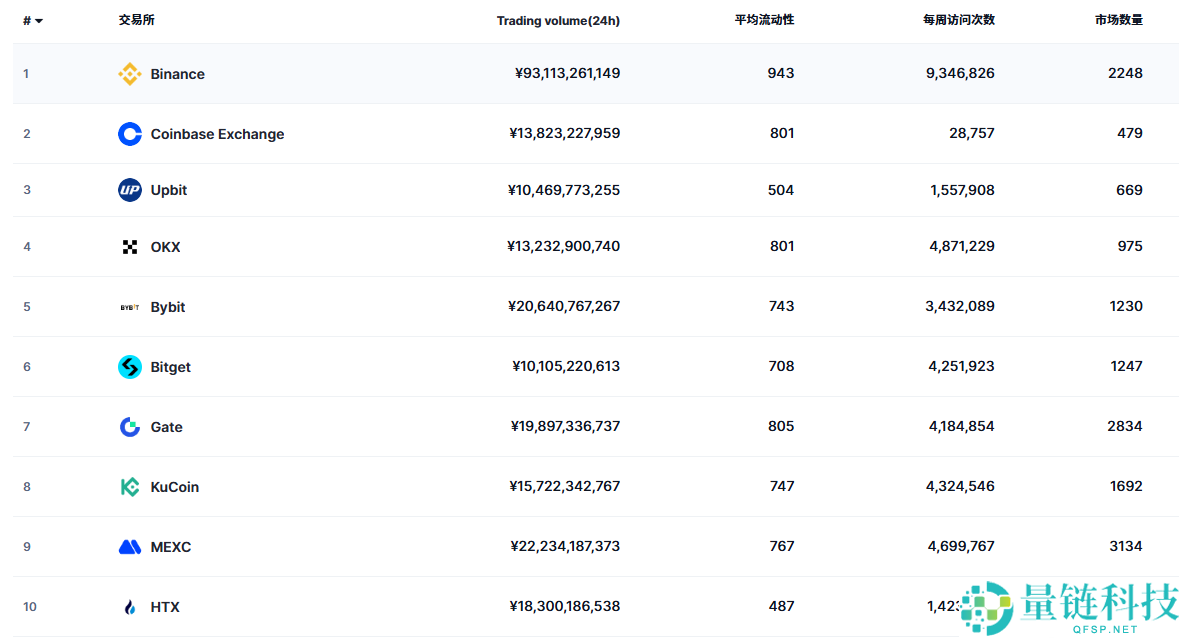Click the Bybit logo icon
The image size is (1179, 640).
pyautogui.click(x=129, y=307)
